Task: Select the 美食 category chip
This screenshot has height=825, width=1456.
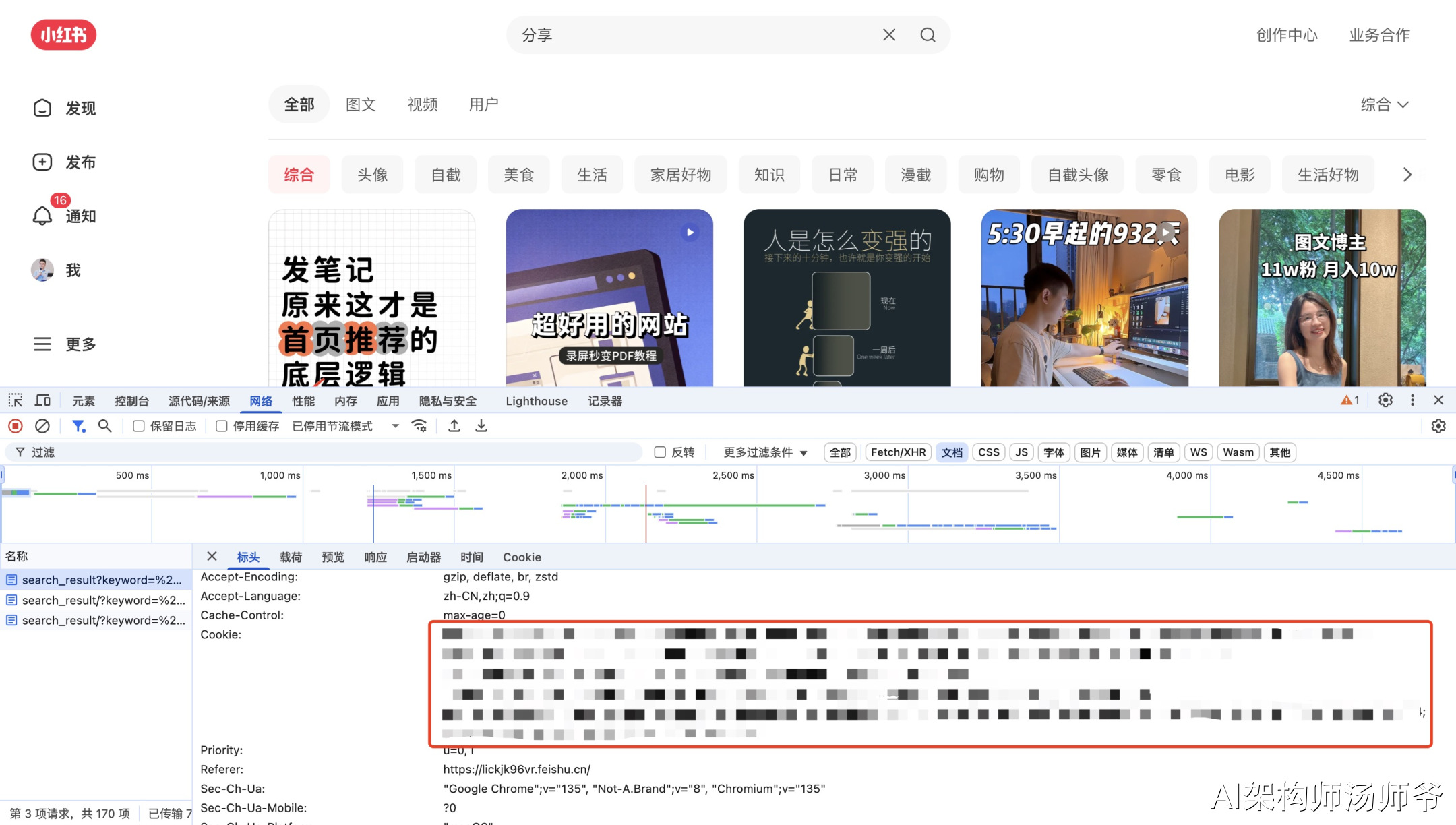Action: [x=518, y=175]
